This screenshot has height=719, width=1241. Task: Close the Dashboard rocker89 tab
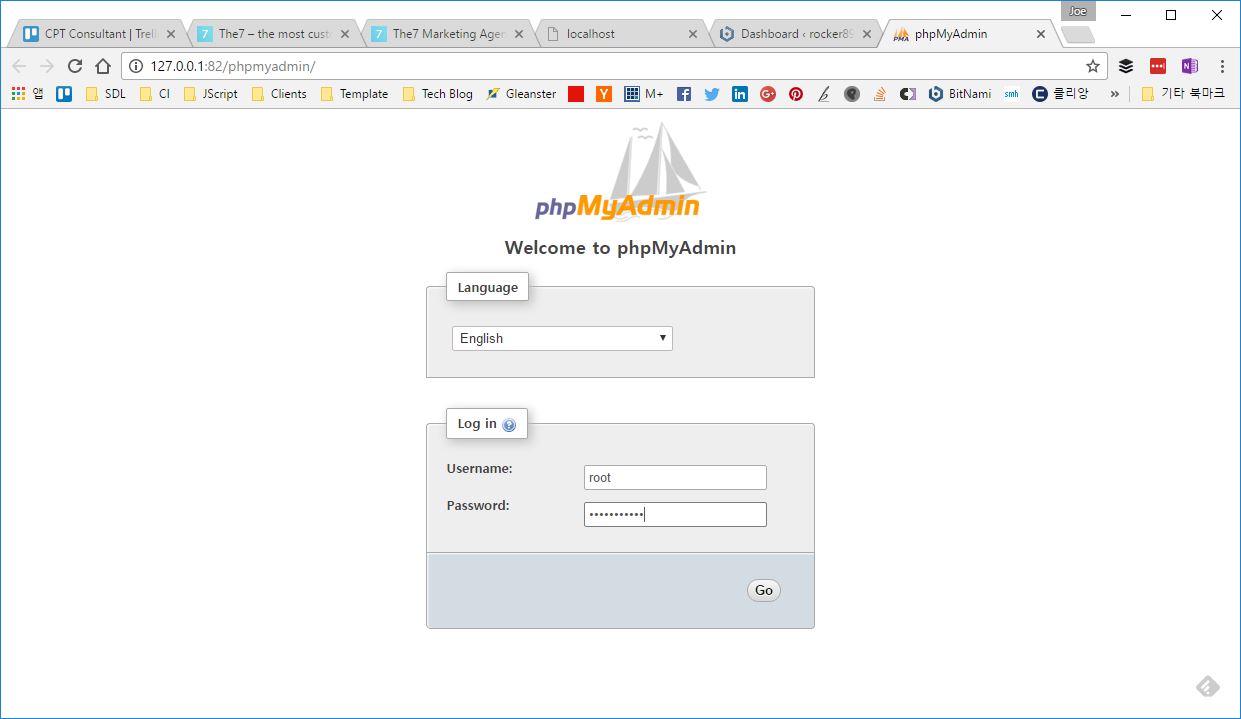867,34
